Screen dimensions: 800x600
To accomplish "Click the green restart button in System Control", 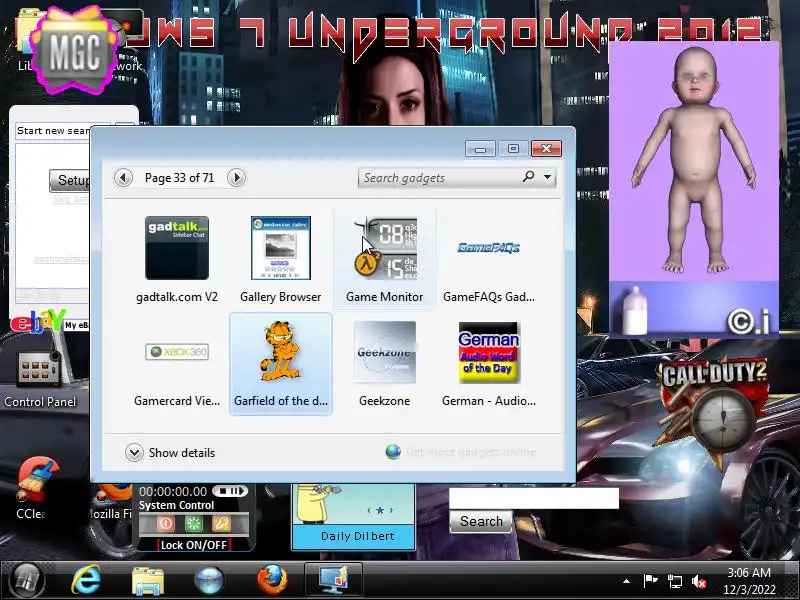I will pos(193,523).
